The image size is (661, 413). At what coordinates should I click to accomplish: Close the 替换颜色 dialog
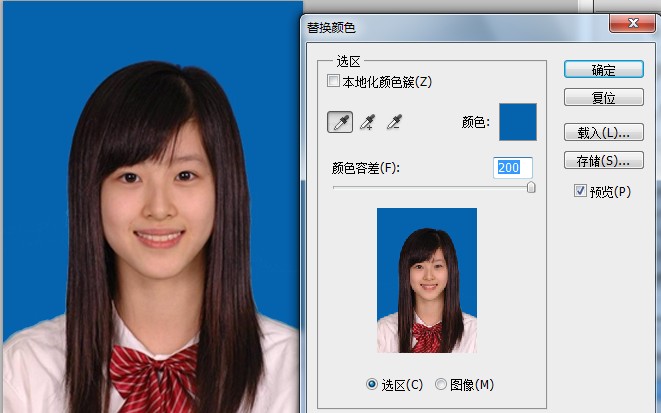click(632, 23)
